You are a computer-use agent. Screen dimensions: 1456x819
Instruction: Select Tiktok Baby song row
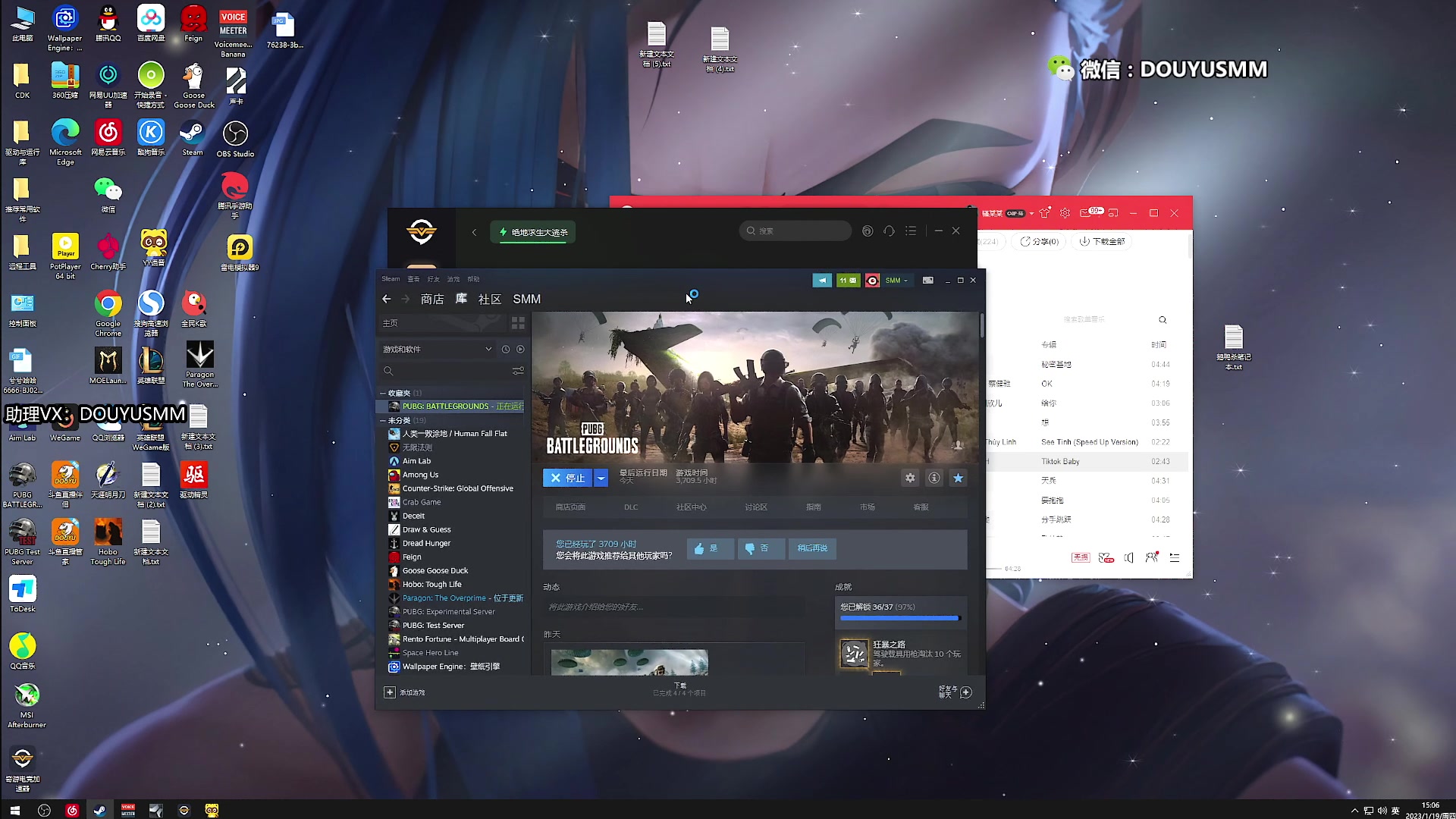[x=1086, y=461]
